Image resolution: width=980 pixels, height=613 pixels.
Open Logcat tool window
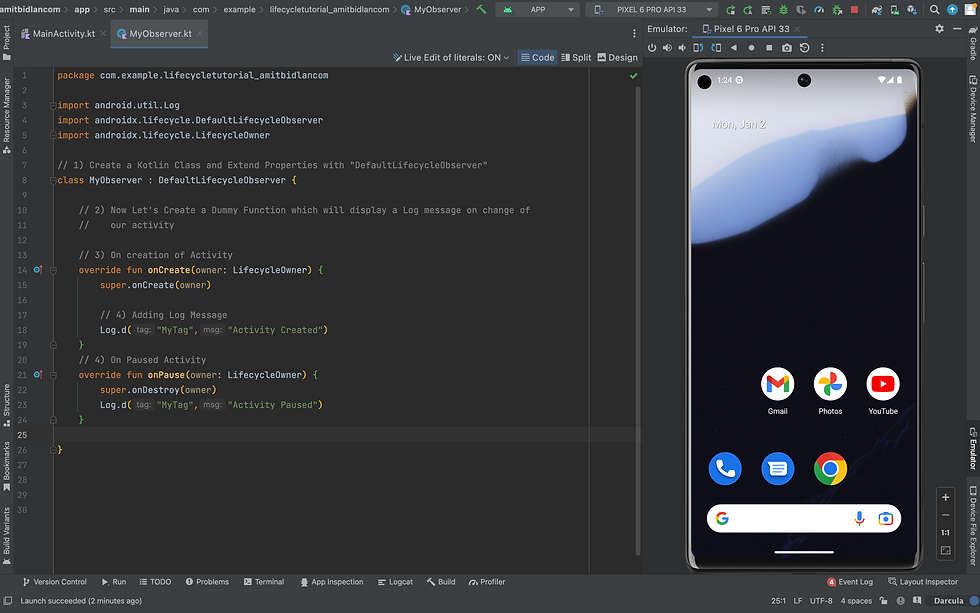[396, 582]
